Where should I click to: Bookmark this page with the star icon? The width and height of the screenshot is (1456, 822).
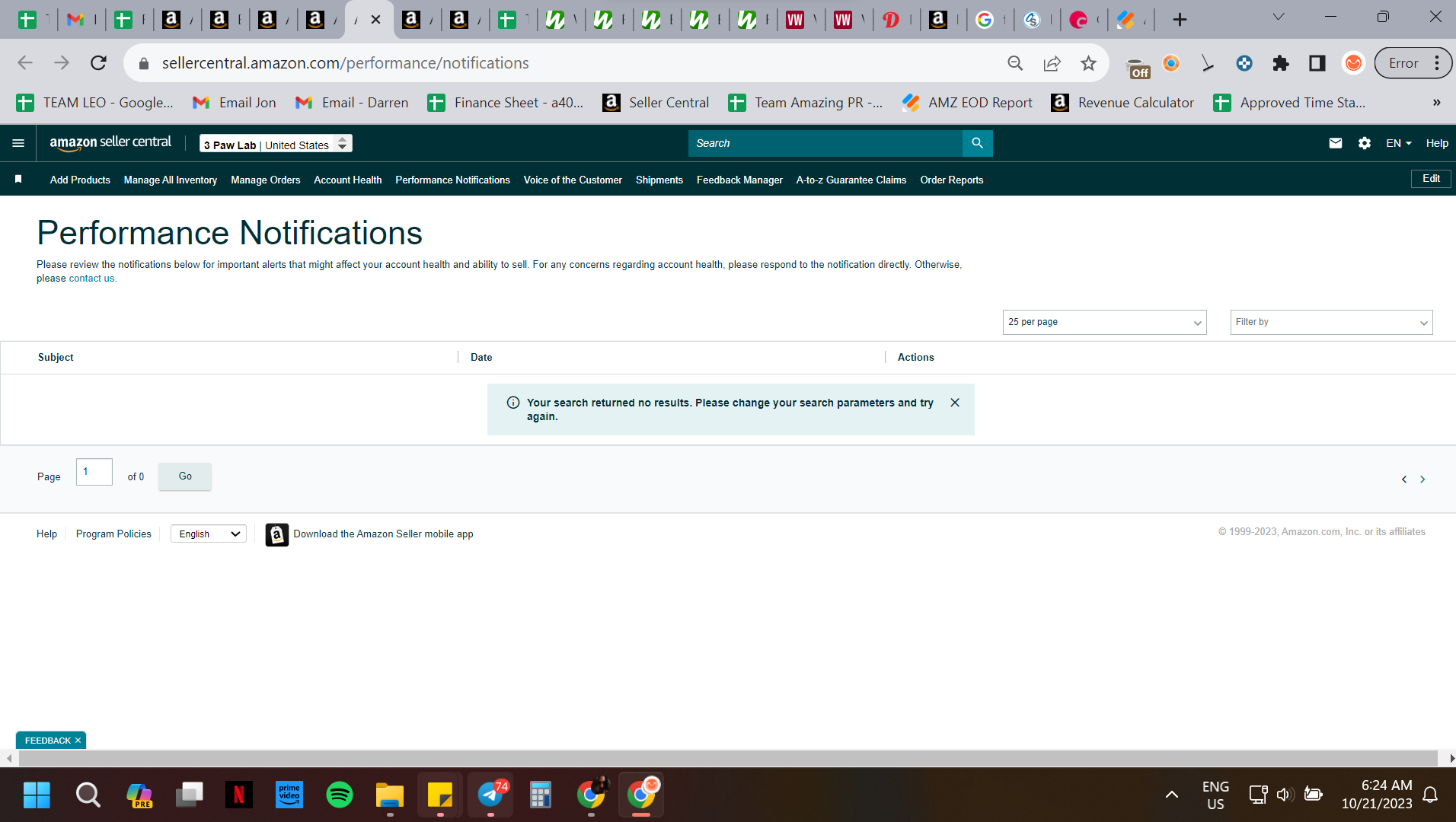pyautogui.click(x=1088, y=63)
